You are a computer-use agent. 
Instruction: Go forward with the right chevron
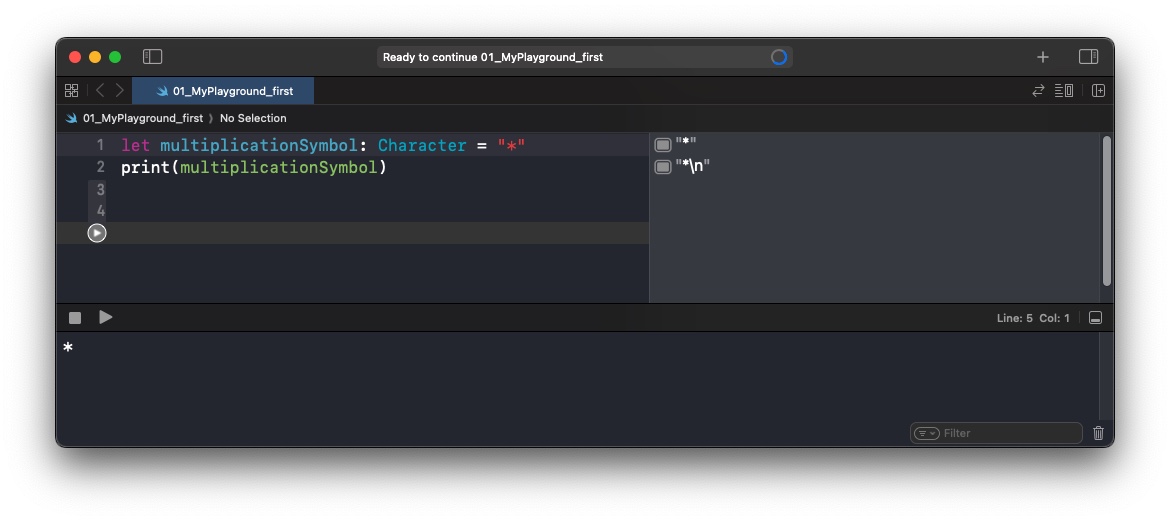click(119, 90)
